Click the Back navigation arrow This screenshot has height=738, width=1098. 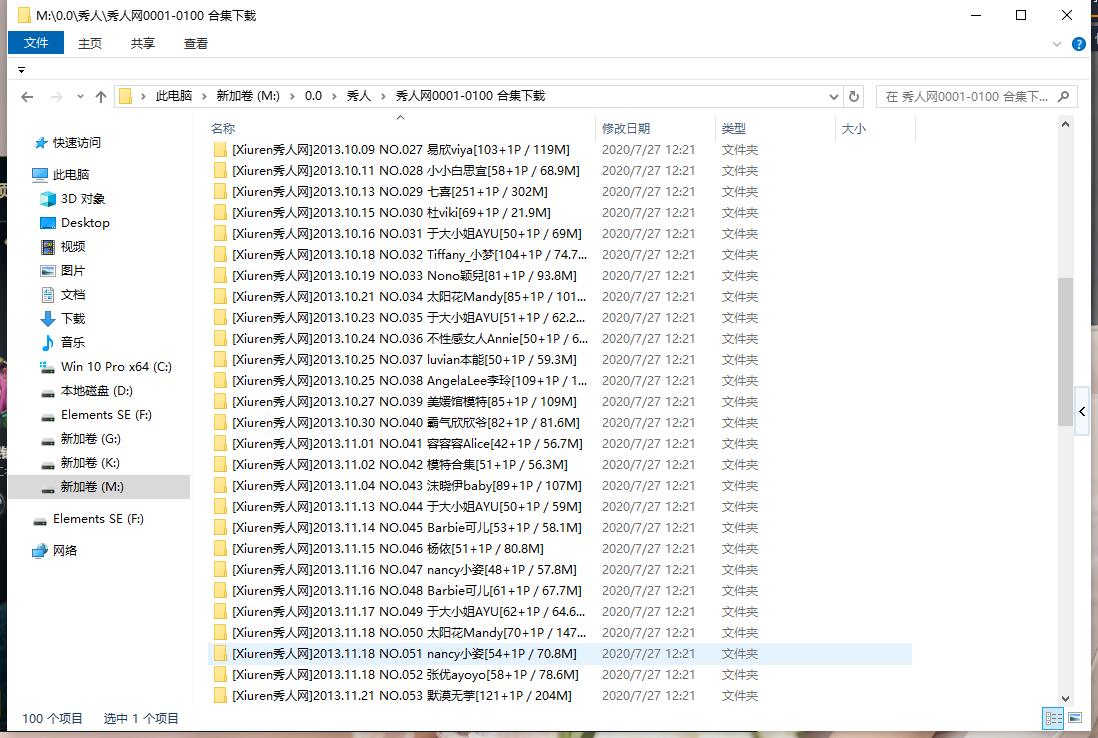[x=27, y=97]
